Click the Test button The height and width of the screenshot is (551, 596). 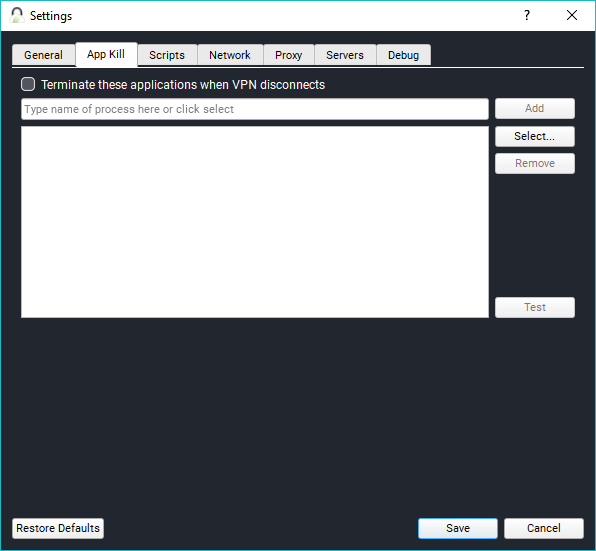(535, 307)
